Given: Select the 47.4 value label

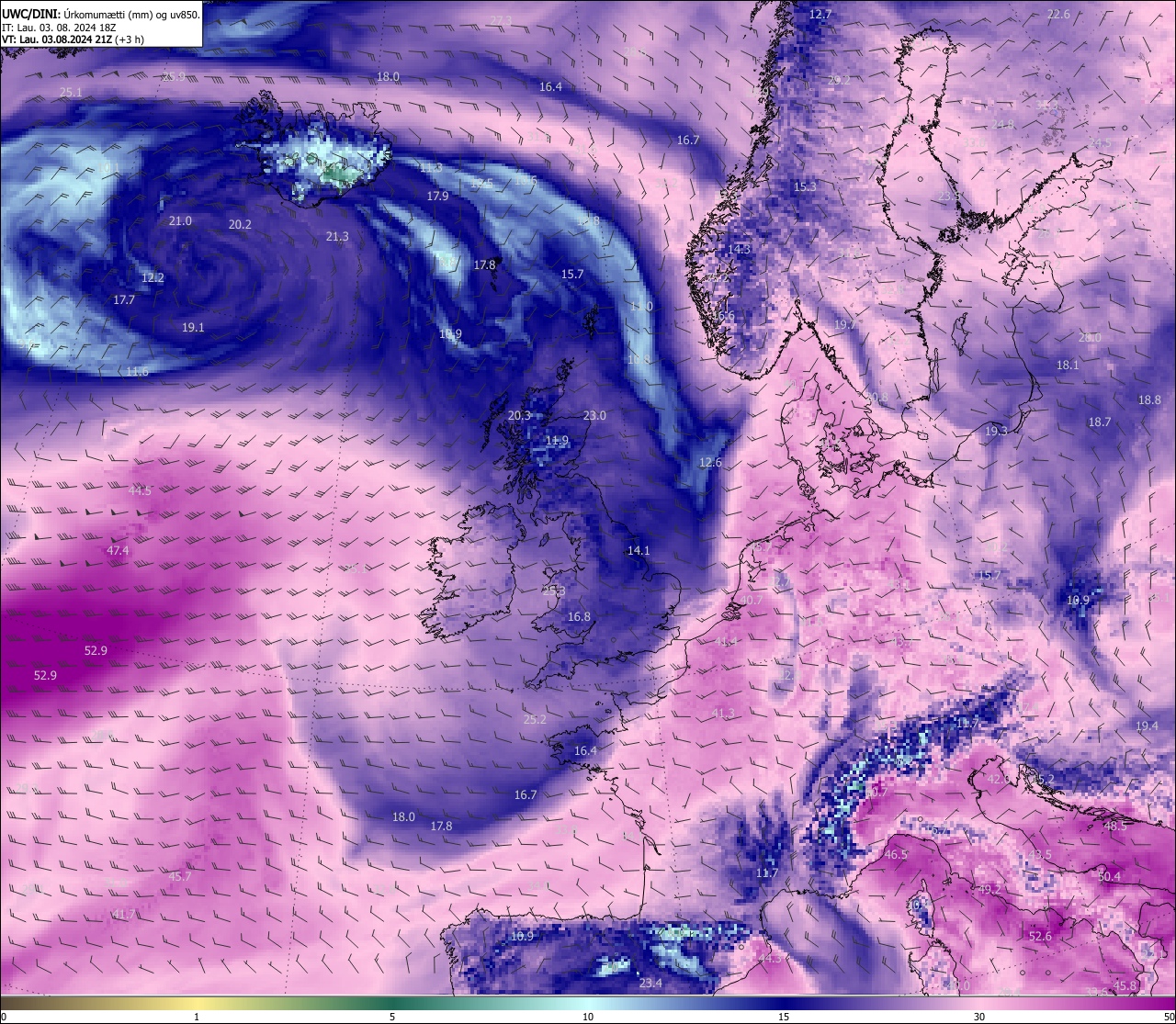Looking at the screenshot, I should pos(119,551).
